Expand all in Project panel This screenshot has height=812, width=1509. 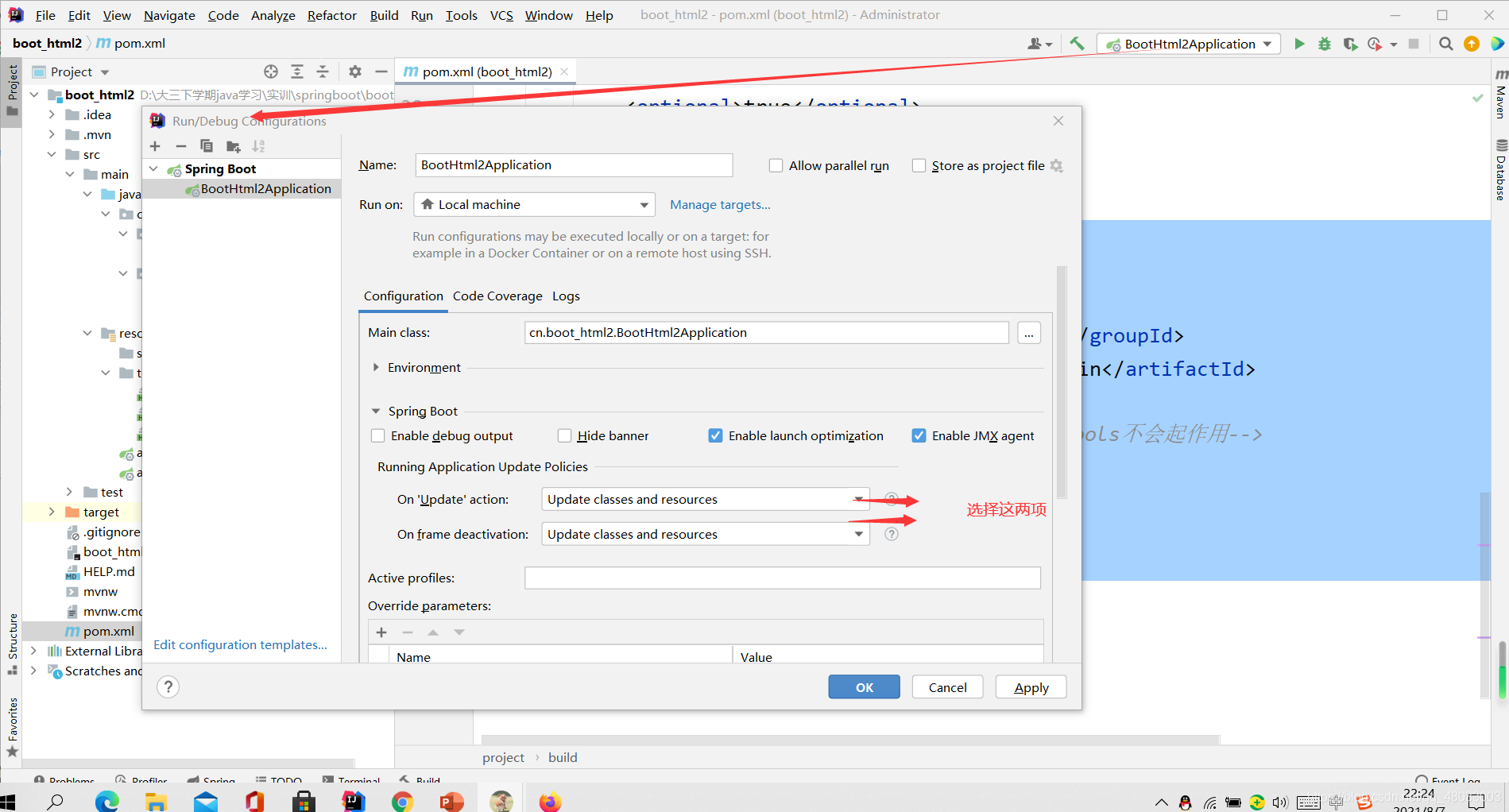click(x=297, y=72)
